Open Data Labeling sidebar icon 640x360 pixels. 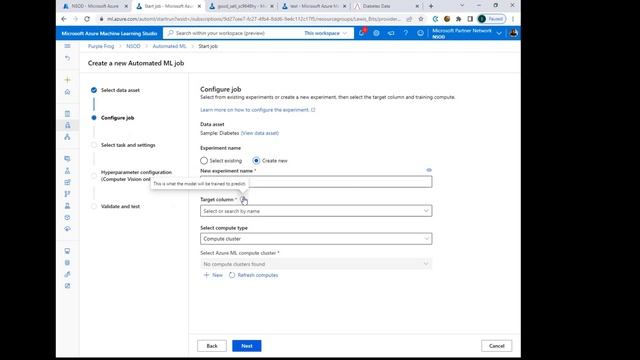pyautogui.click(x=67, y=286)
